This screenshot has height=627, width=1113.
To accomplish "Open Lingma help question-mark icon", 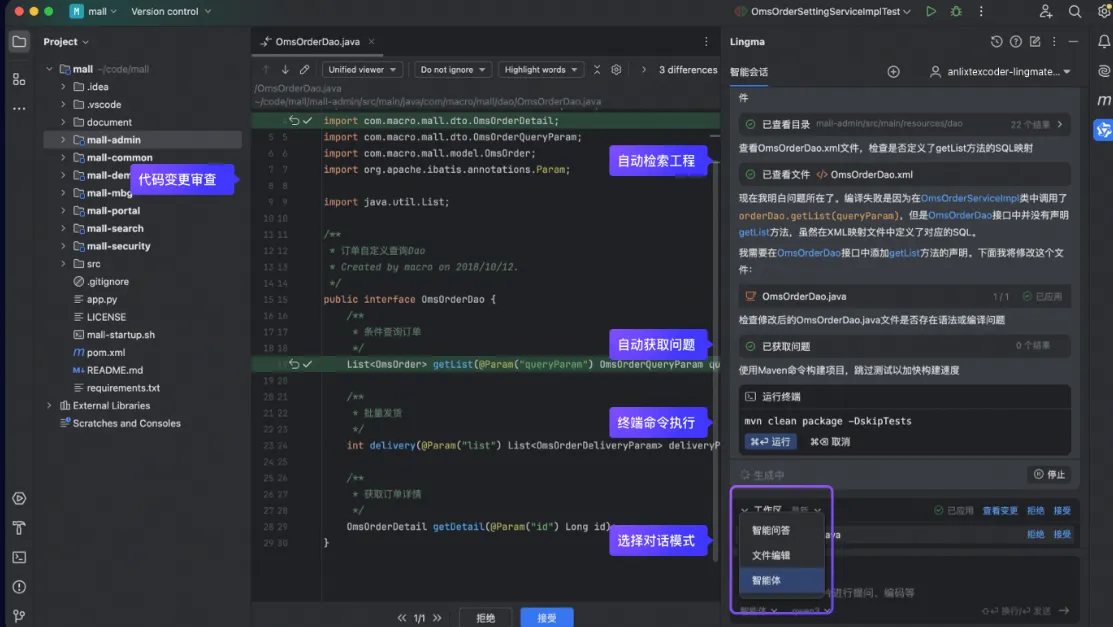I will pos(1016,42).
